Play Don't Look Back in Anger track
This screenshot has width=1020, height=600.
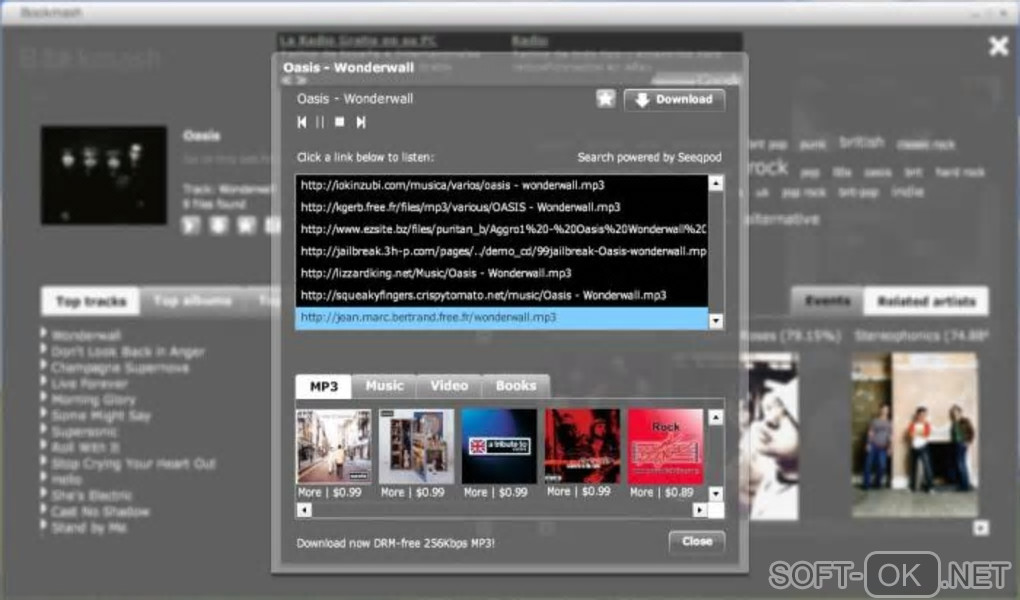coord(128,352)
